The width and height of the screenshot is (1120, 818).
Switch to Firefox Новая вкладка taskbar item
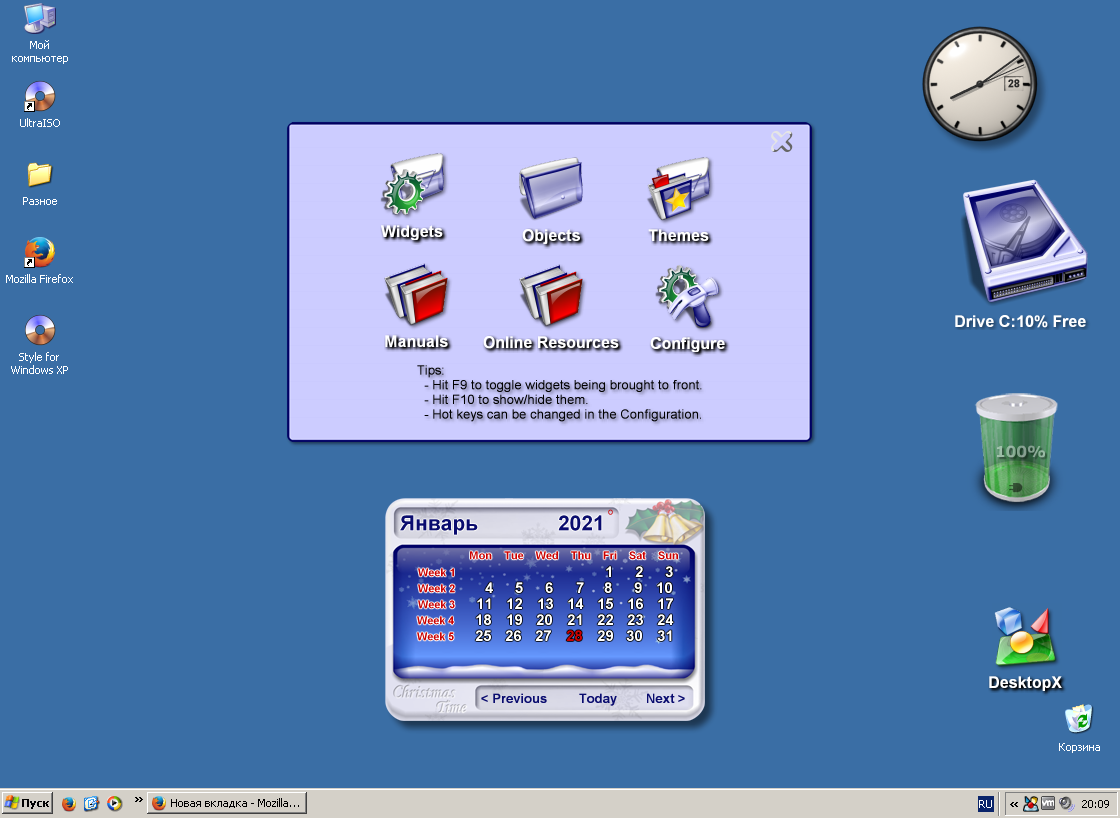[x=227, y=803]
